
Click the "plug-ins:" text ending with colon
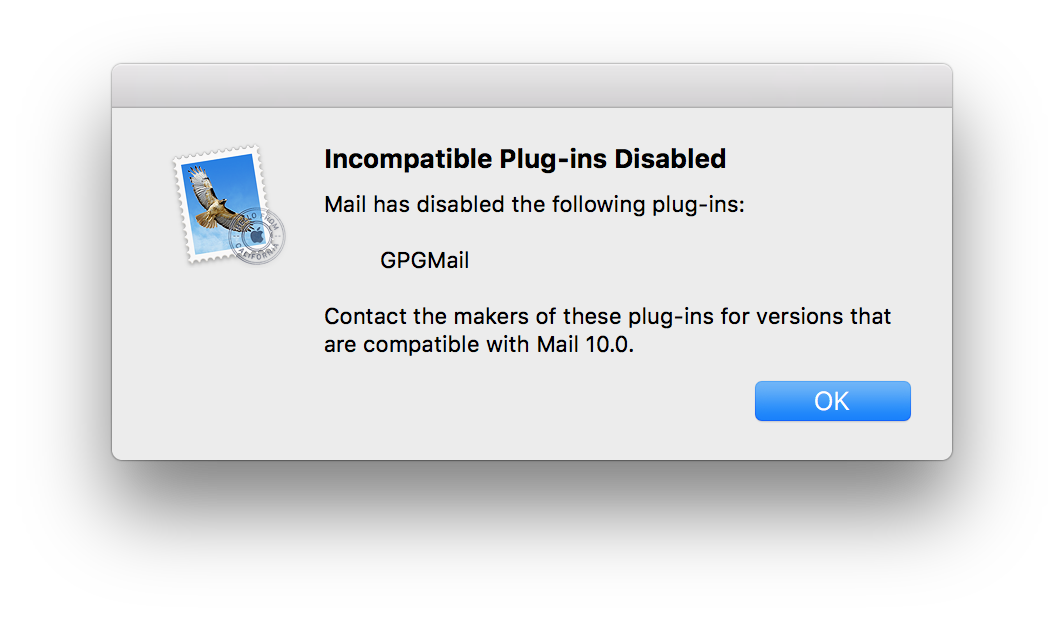click(x=698, y=205)
